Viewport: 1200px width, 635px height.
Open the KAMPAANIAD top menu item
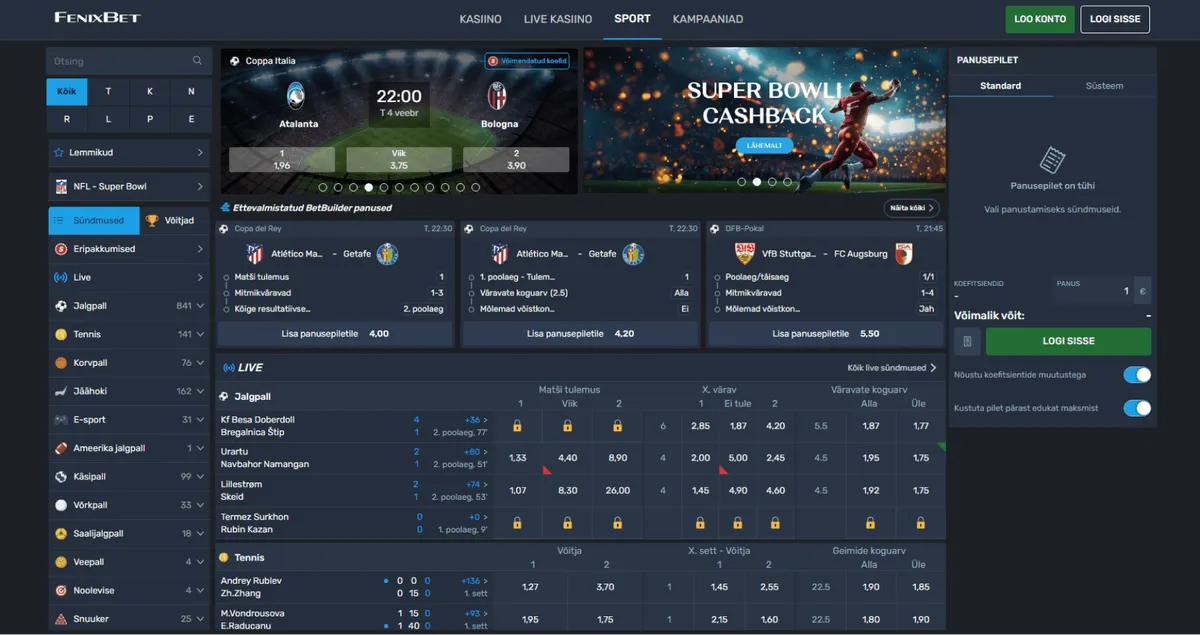[708, 19]
